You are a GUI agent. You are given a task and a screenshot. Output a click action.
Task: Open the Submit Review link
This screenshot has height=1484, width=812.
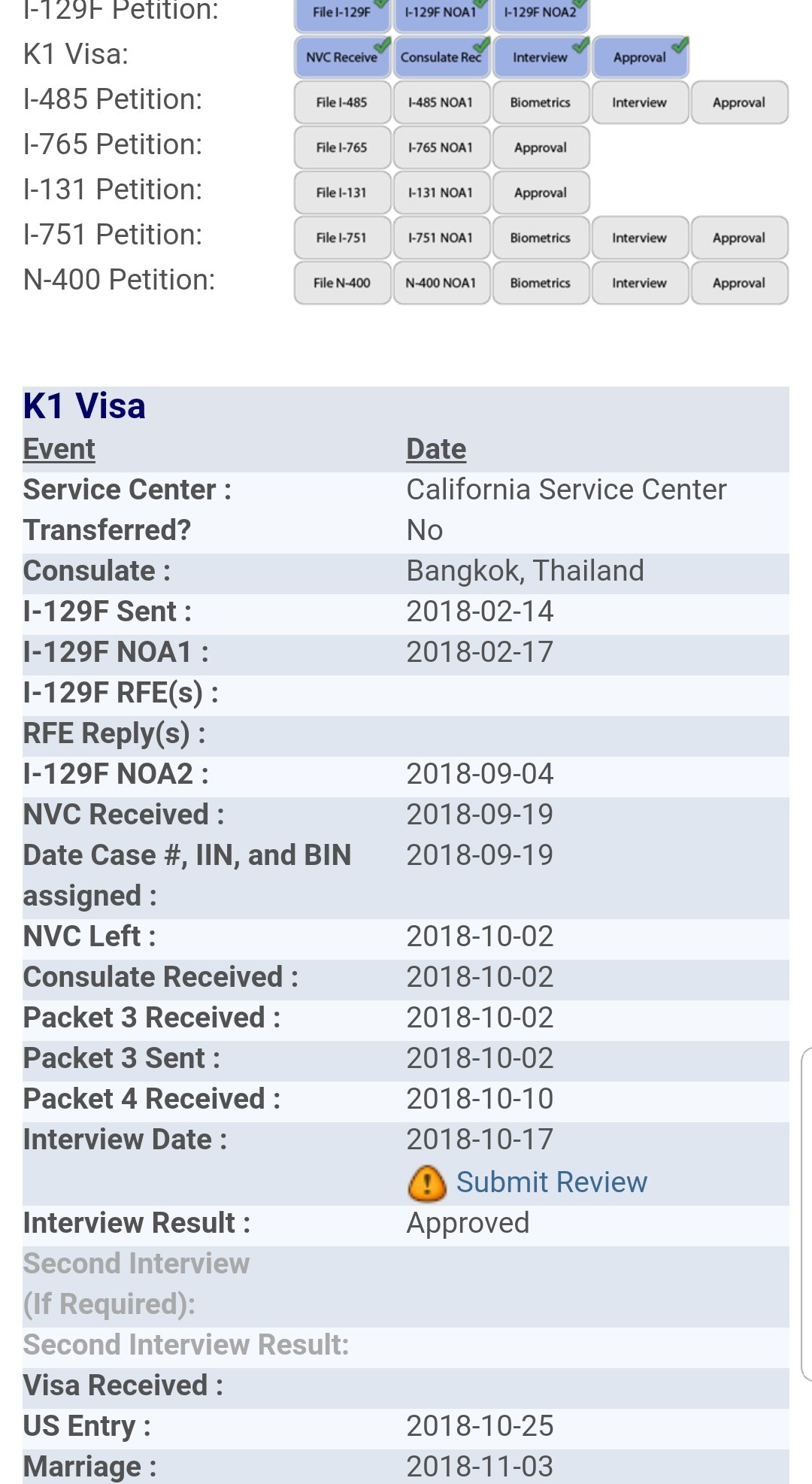coord(551,1182)
